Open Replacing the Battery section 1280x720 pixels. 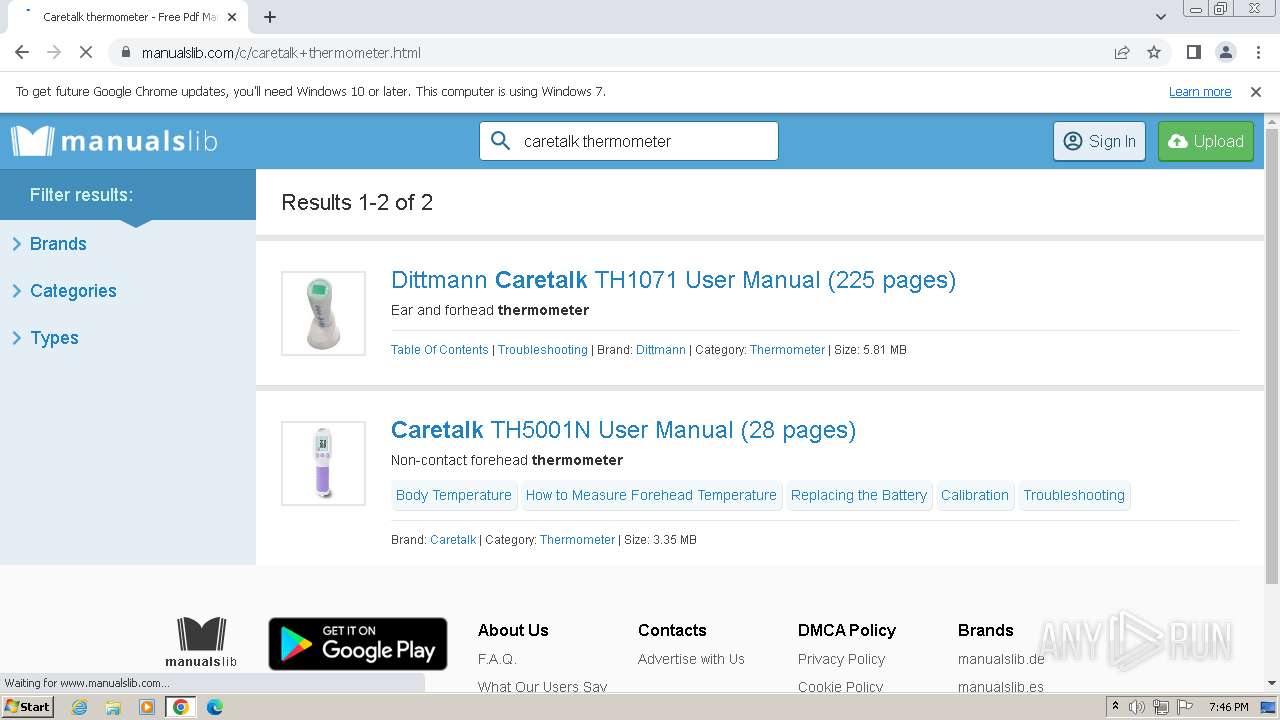tap(859, 495)
